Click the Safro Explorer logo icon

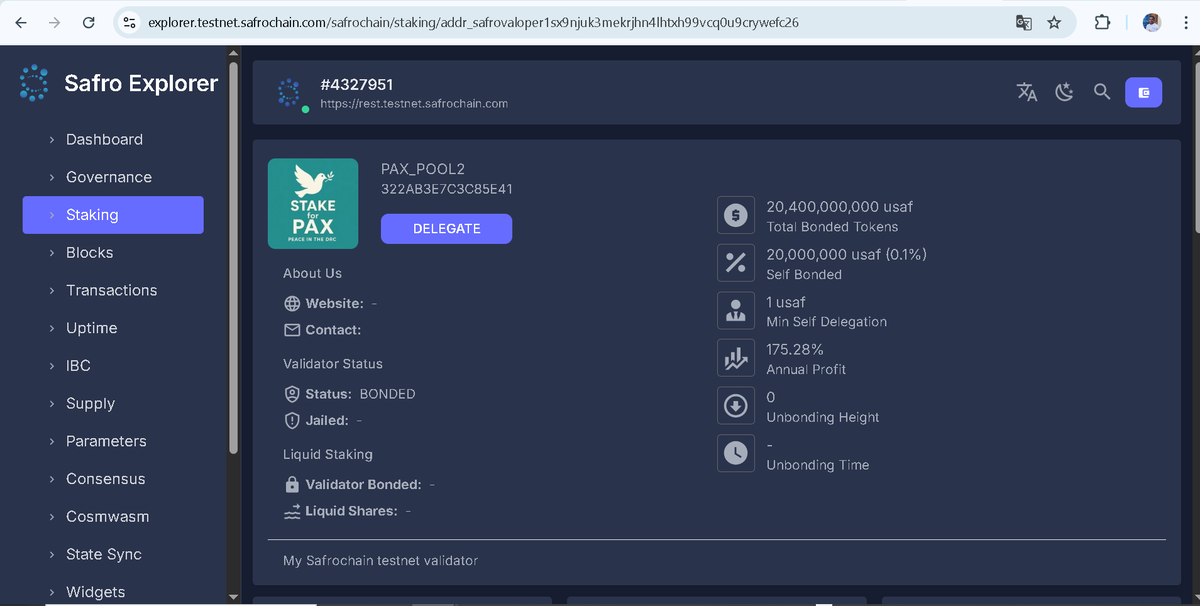33,83
